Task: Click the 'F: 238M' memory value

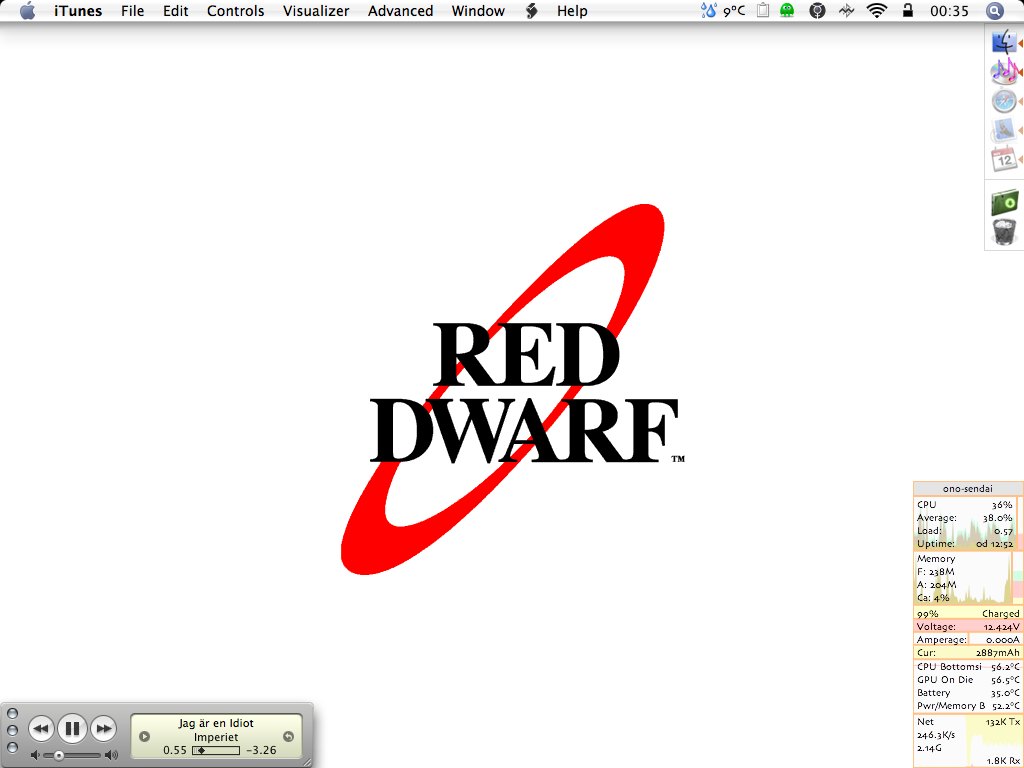Action: tap(936, 572)
